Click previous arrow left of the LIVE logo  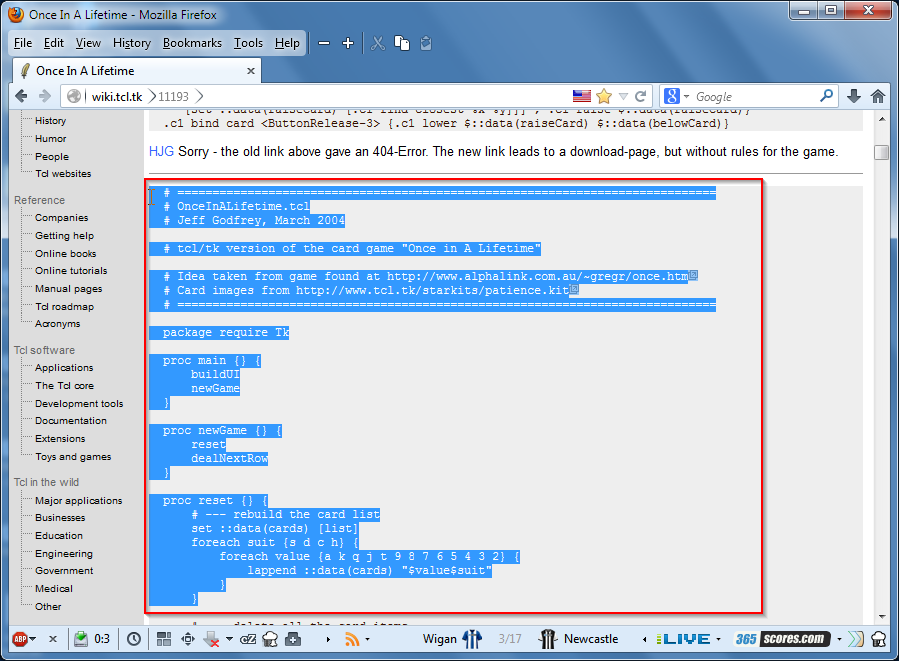point(644,639)
